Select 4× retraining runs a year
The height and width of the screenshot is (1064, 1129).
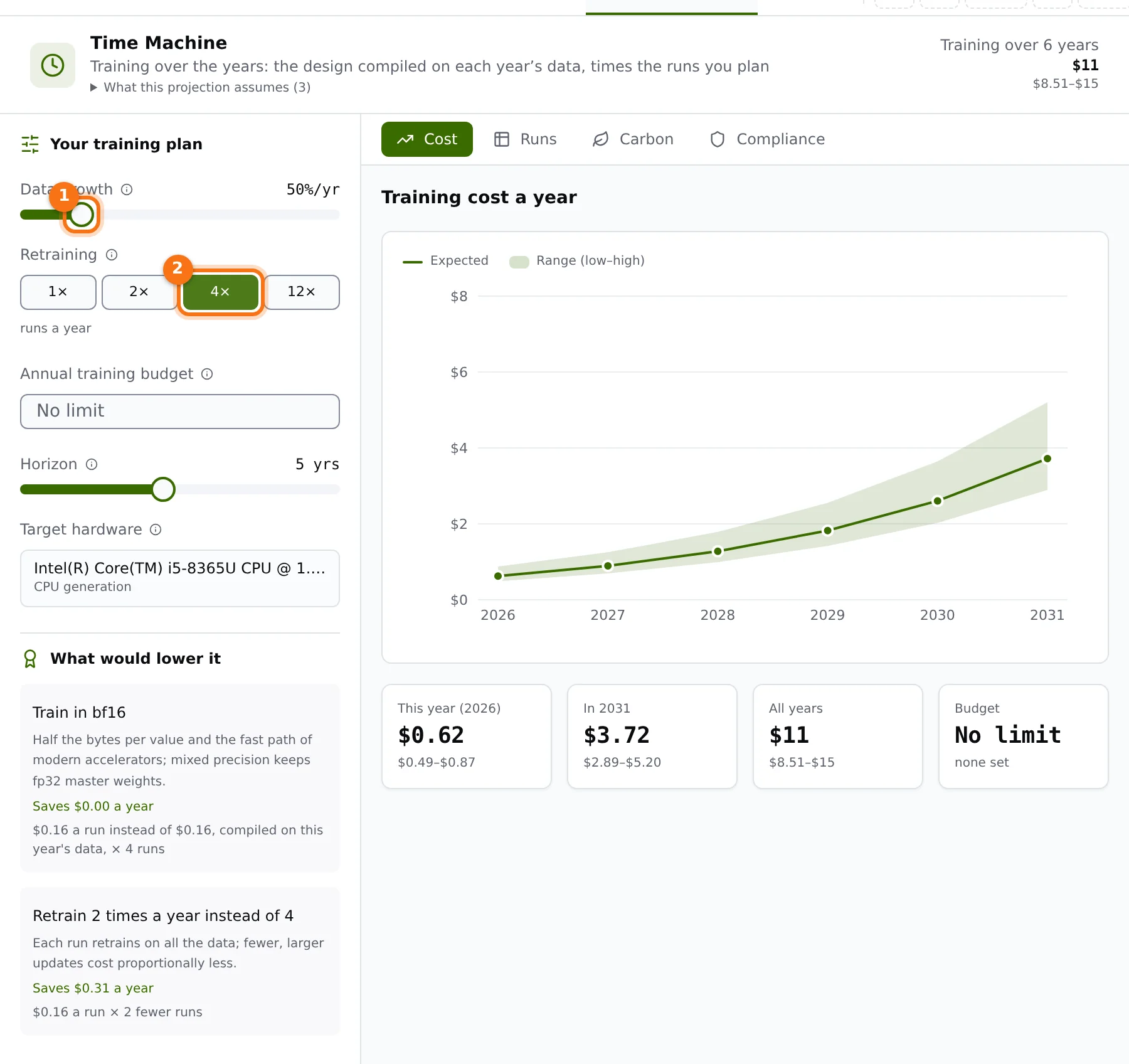click(220, 292)
